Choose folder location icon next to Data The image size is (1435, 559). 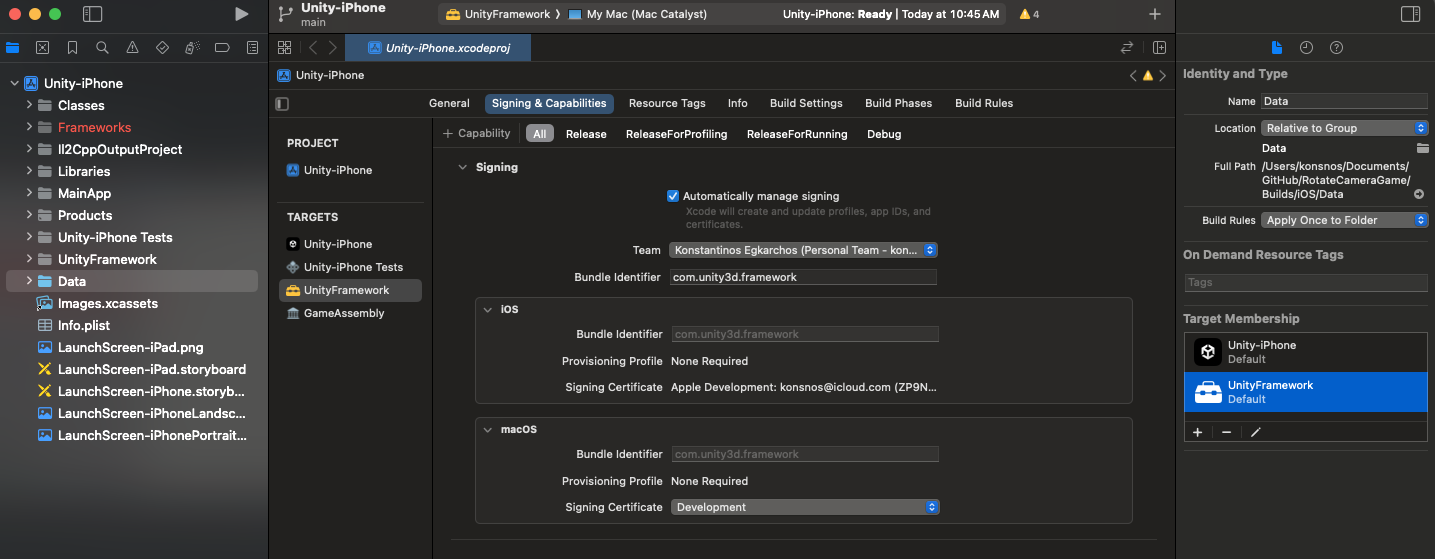pyautogui.click(x=1422, y=148)
